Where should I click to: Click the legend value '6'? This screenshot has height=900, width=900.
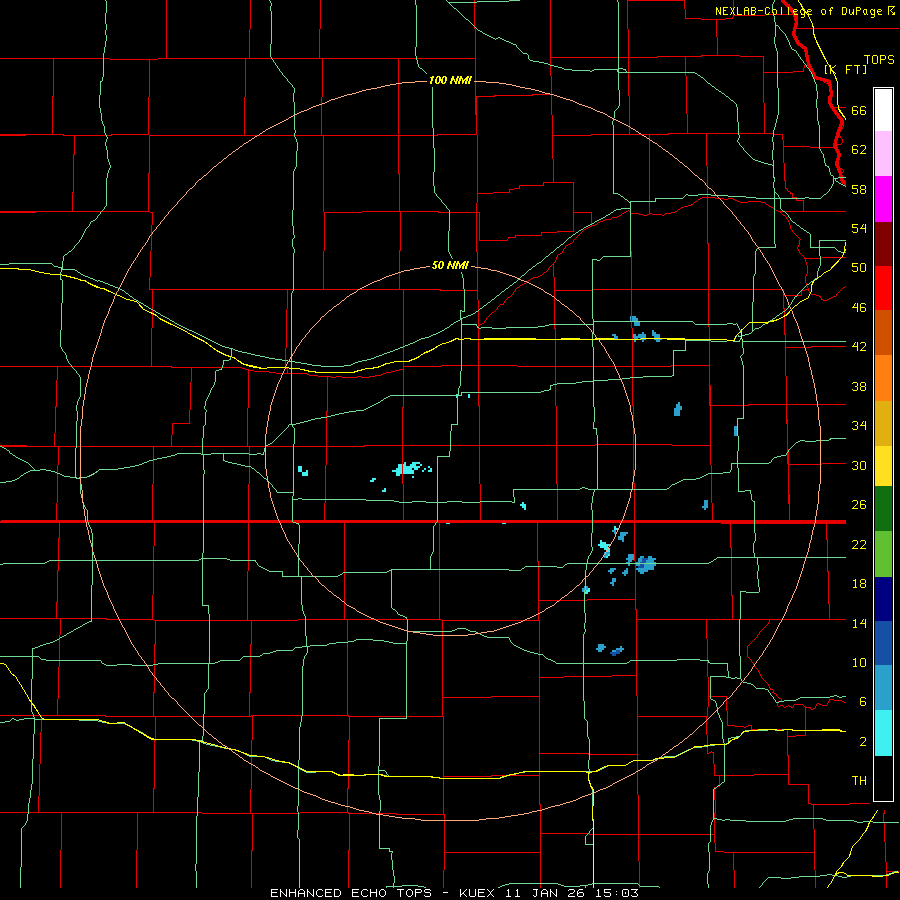pyautogui.click(x=863, y=702)
